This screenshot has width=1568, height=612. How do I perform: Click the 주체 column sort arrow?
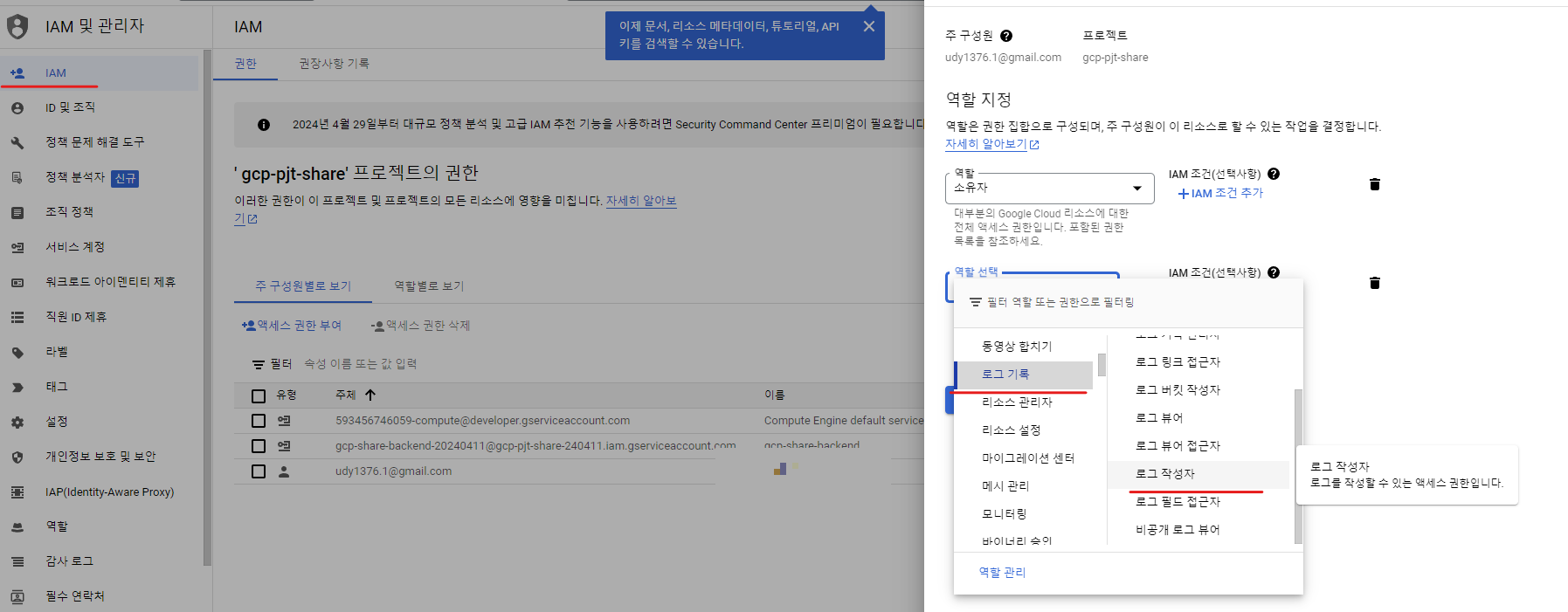point(370,395)
